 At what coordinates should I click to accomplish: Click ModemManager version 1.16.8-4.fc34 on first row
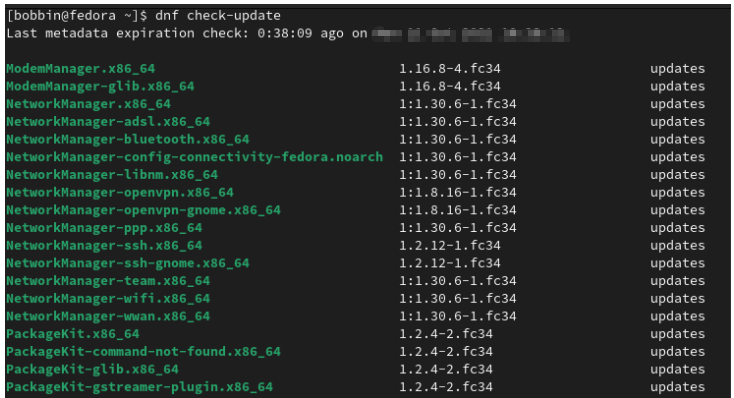pyautogui.click(x=450, y=69)
